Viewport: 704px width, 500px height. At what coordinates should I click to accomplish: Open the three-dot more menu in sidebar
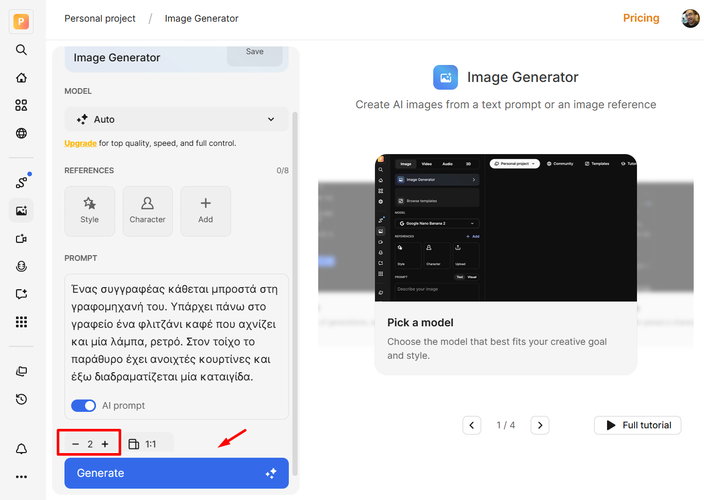(21, 477)
